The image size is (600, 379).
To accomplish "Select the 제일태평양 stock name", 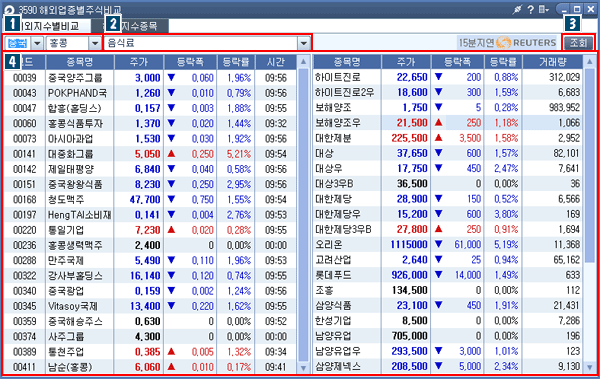I will (x=70, y=169).
